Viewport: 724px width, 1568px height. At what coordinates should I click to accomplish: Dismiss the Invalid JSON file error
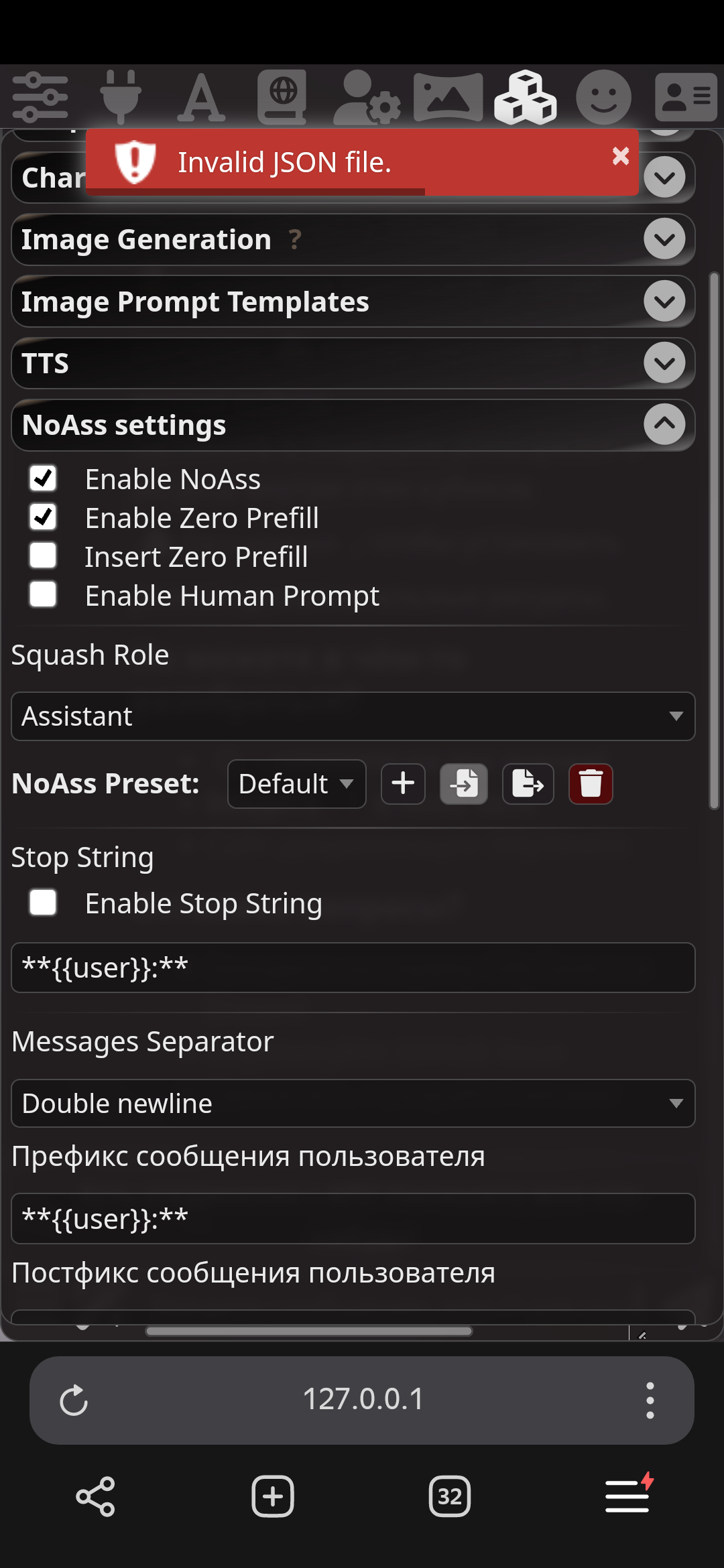pos(621,156)
